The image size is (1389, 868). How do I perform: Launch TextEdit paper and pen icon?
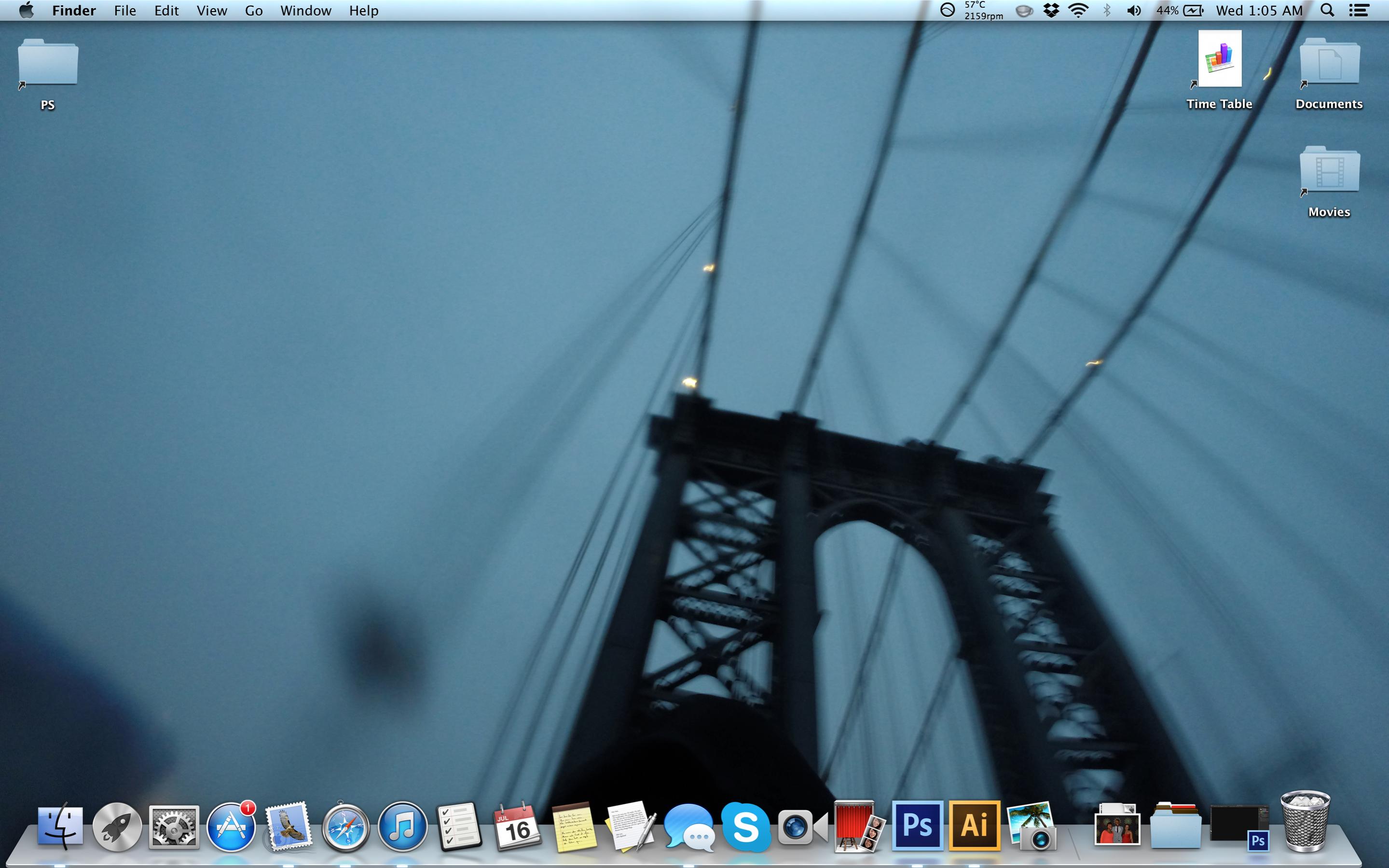[631, 827]
